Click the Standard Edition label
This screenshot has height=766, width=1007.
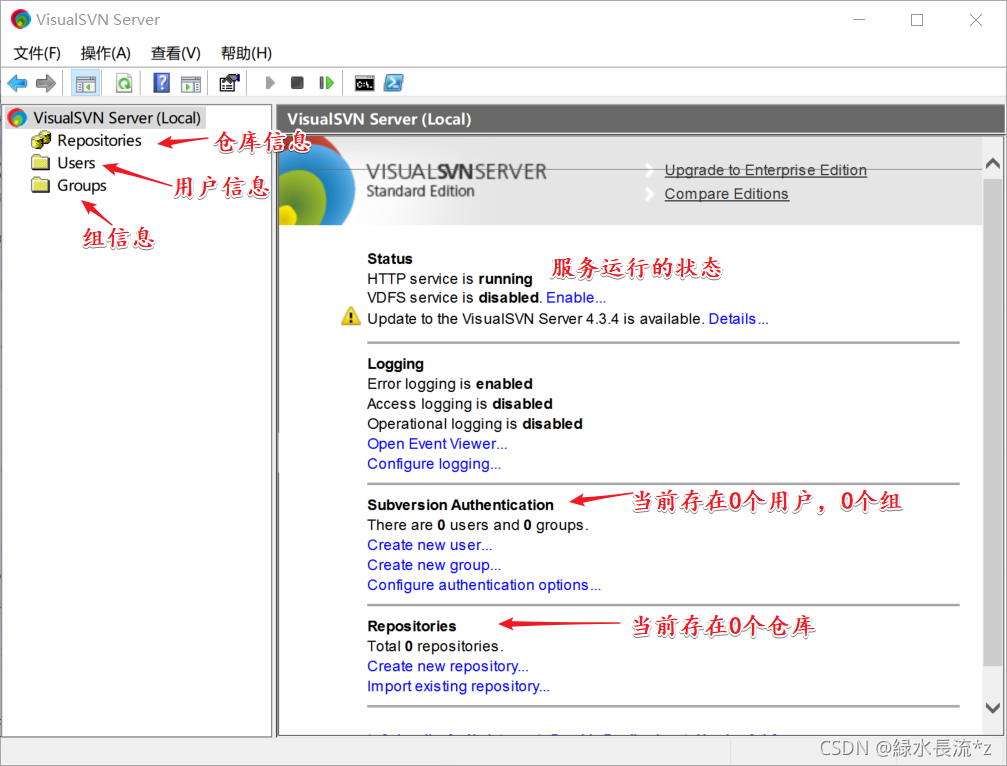pos(420,191)
